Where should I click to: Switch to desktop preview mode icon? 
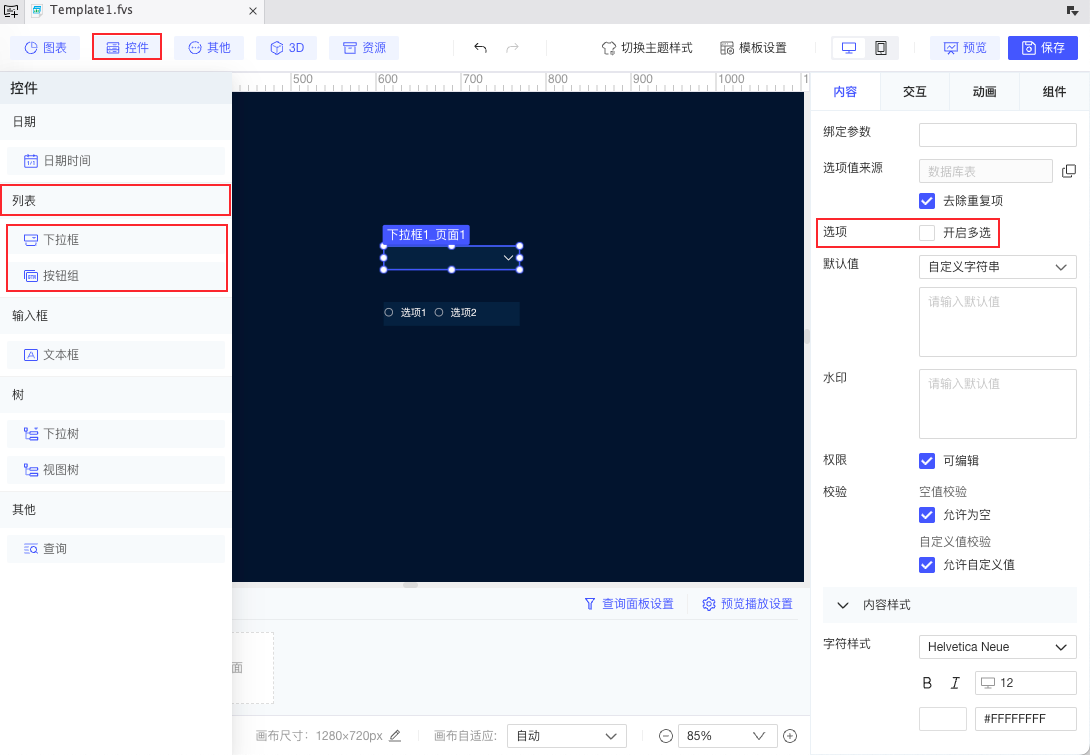[849, 47]
